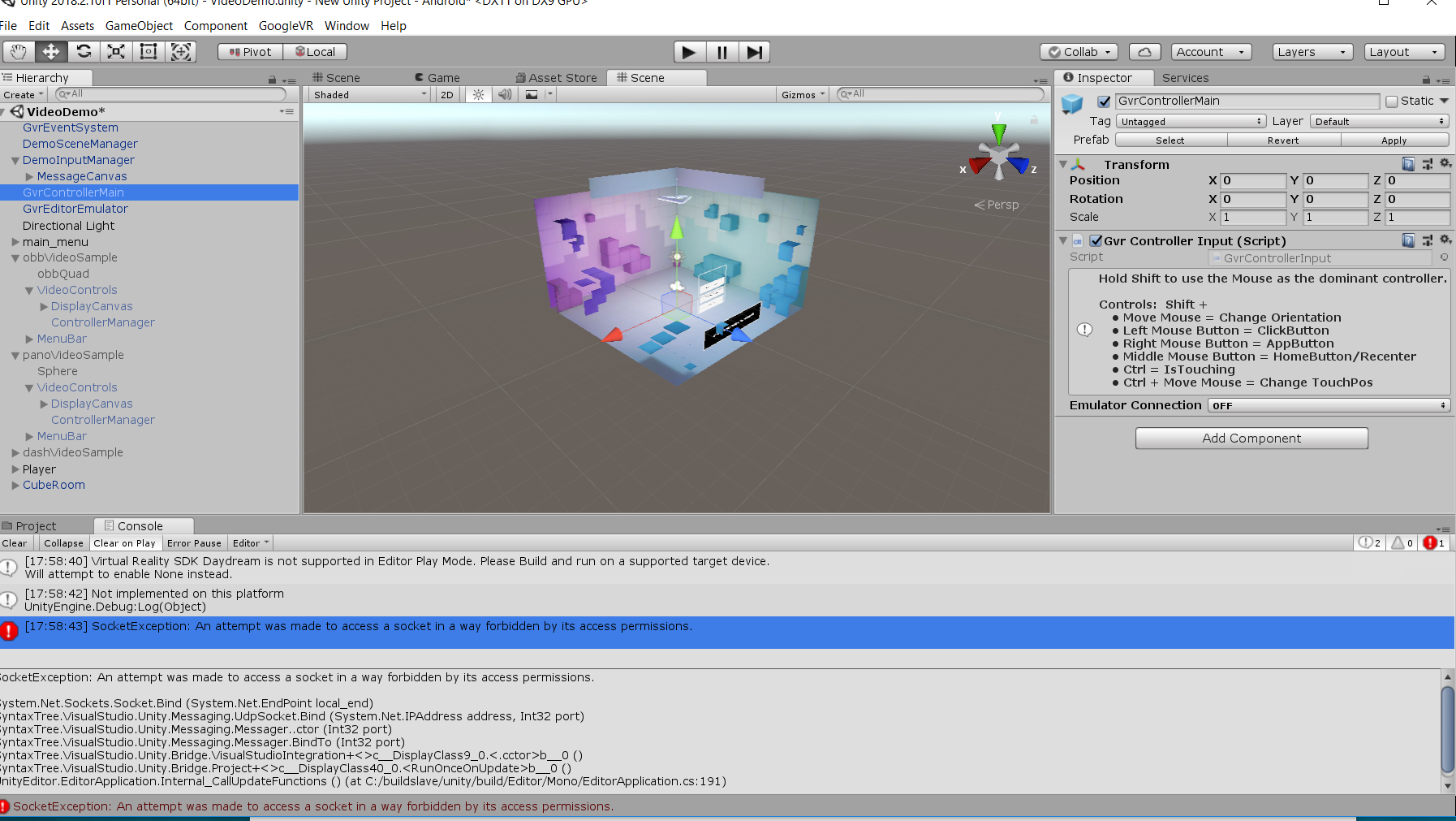1456x821 pixels.
Task: Open the Transform component settings gear
Action: 1445,163
